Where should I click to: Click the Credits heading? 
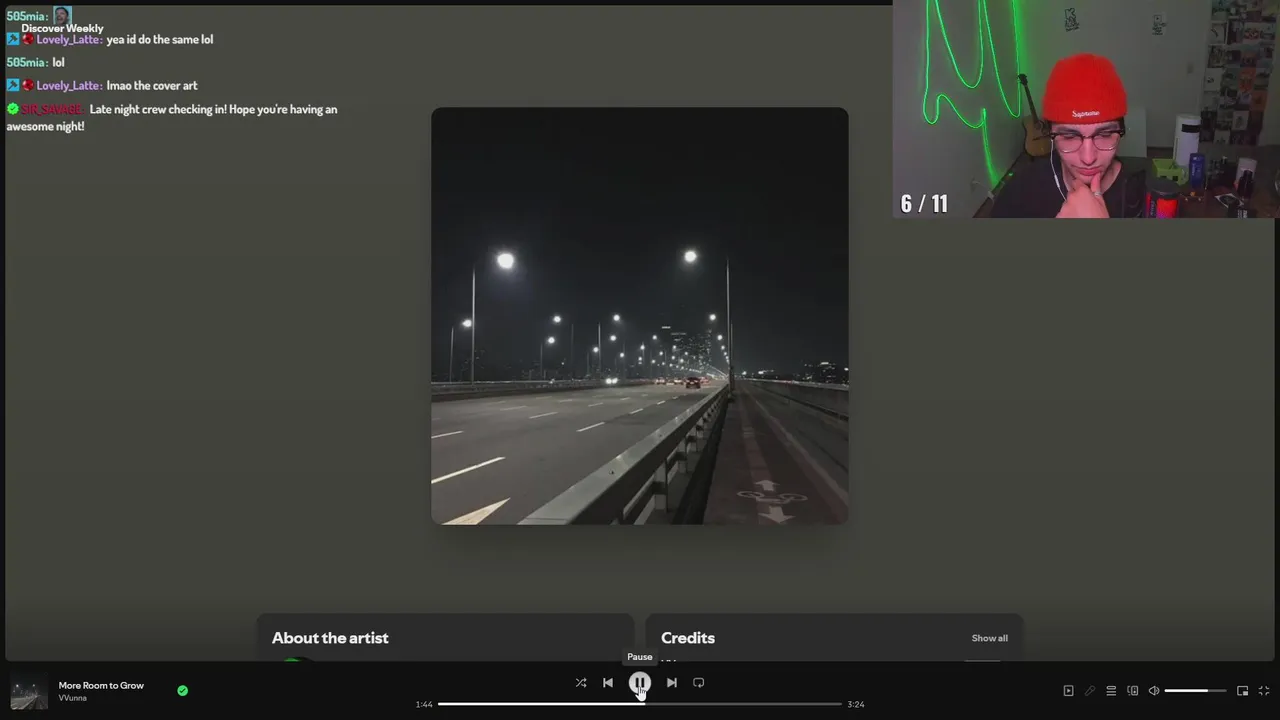point(688,638)
